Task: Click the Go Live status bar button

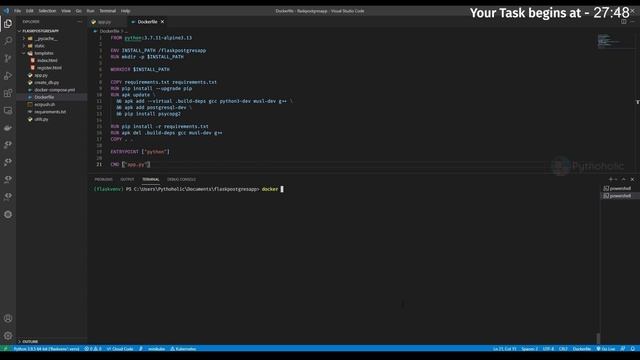Action: (606, 349)
